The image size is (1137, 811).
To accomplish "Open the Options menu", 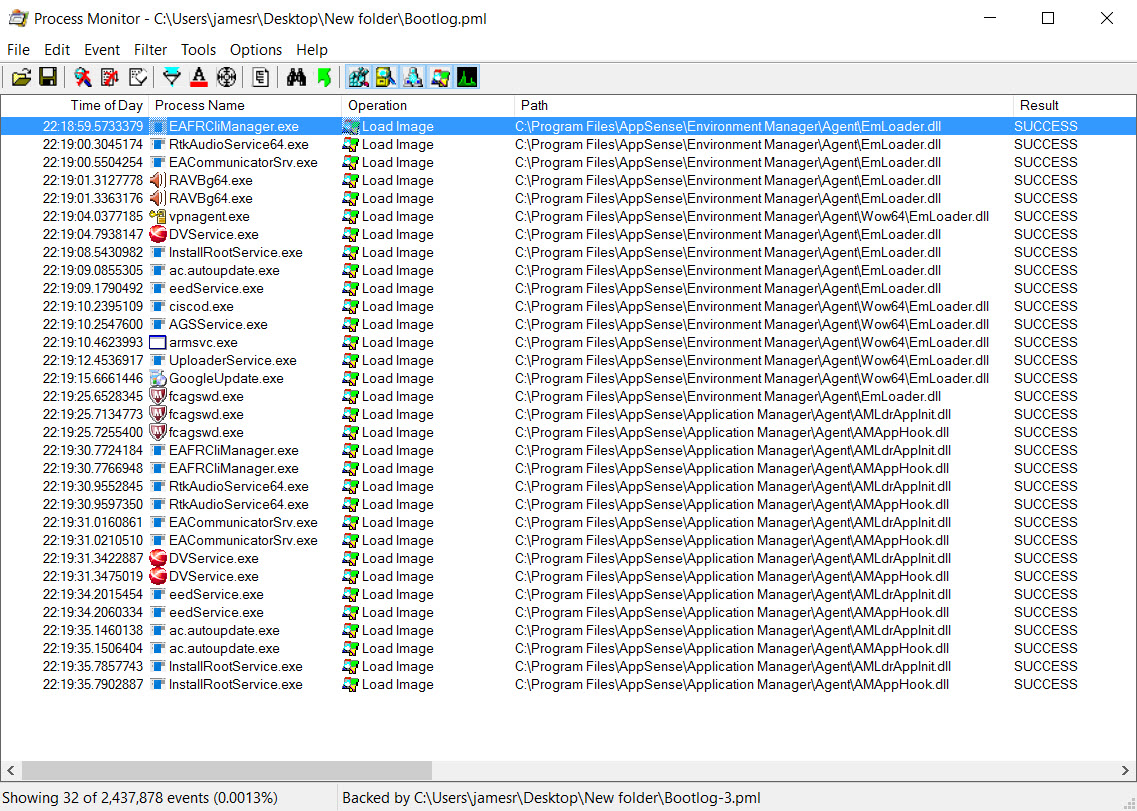I will tap(256, 49).
